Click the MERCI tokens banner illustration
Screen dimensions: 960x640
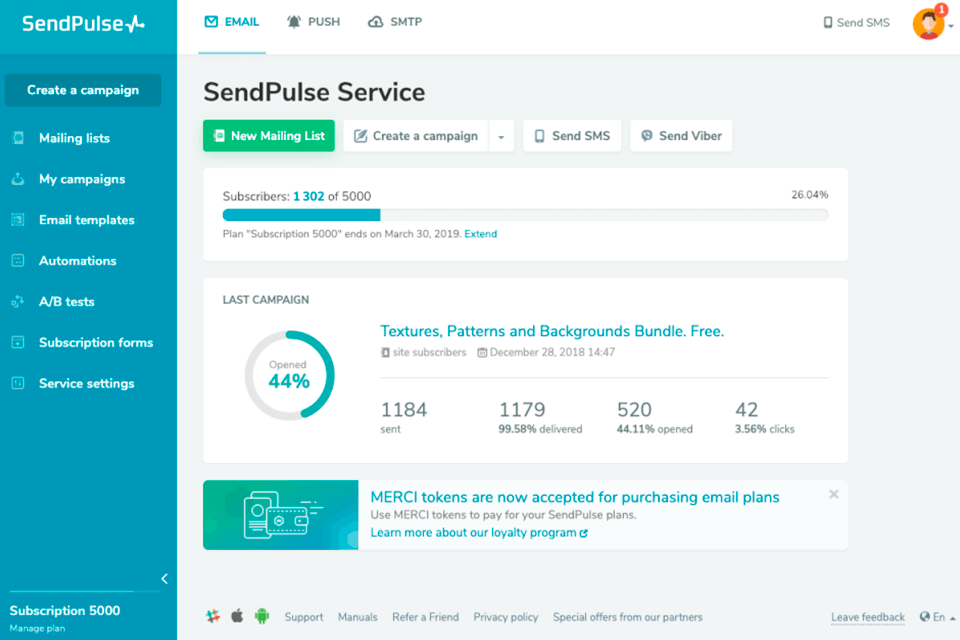coord(280,514)
